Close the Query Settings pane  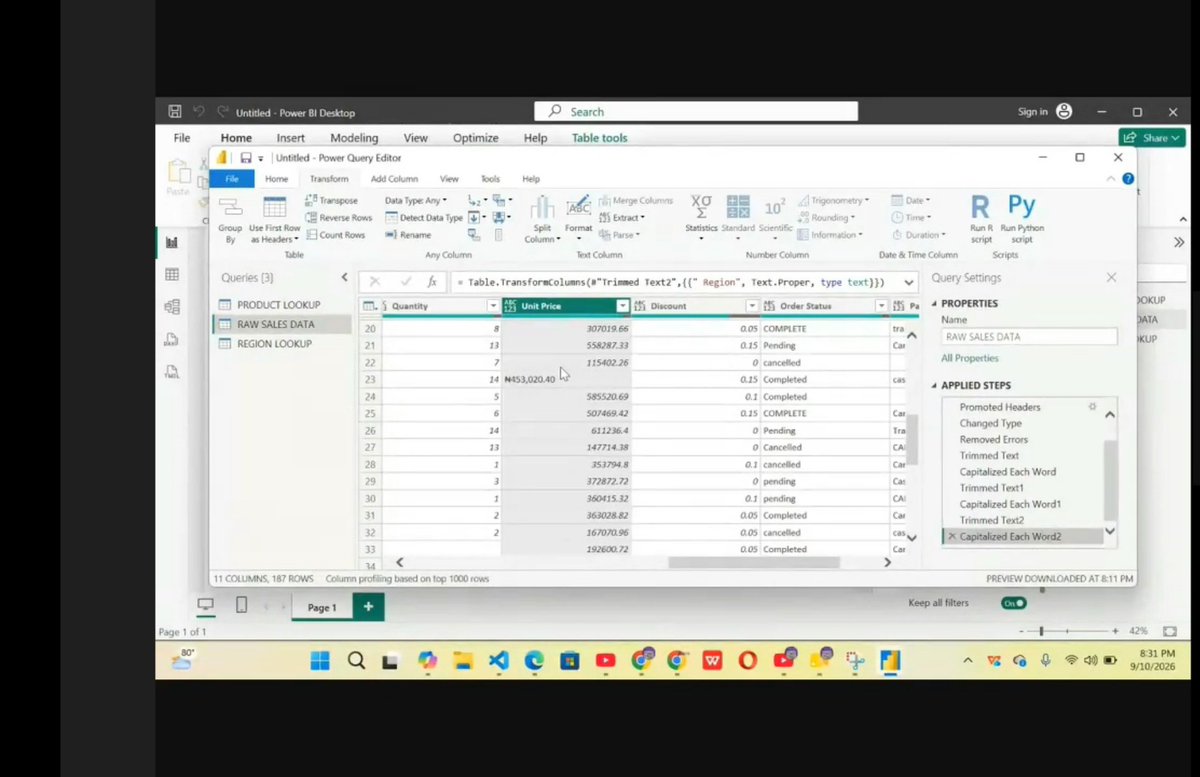point(1111,277)
